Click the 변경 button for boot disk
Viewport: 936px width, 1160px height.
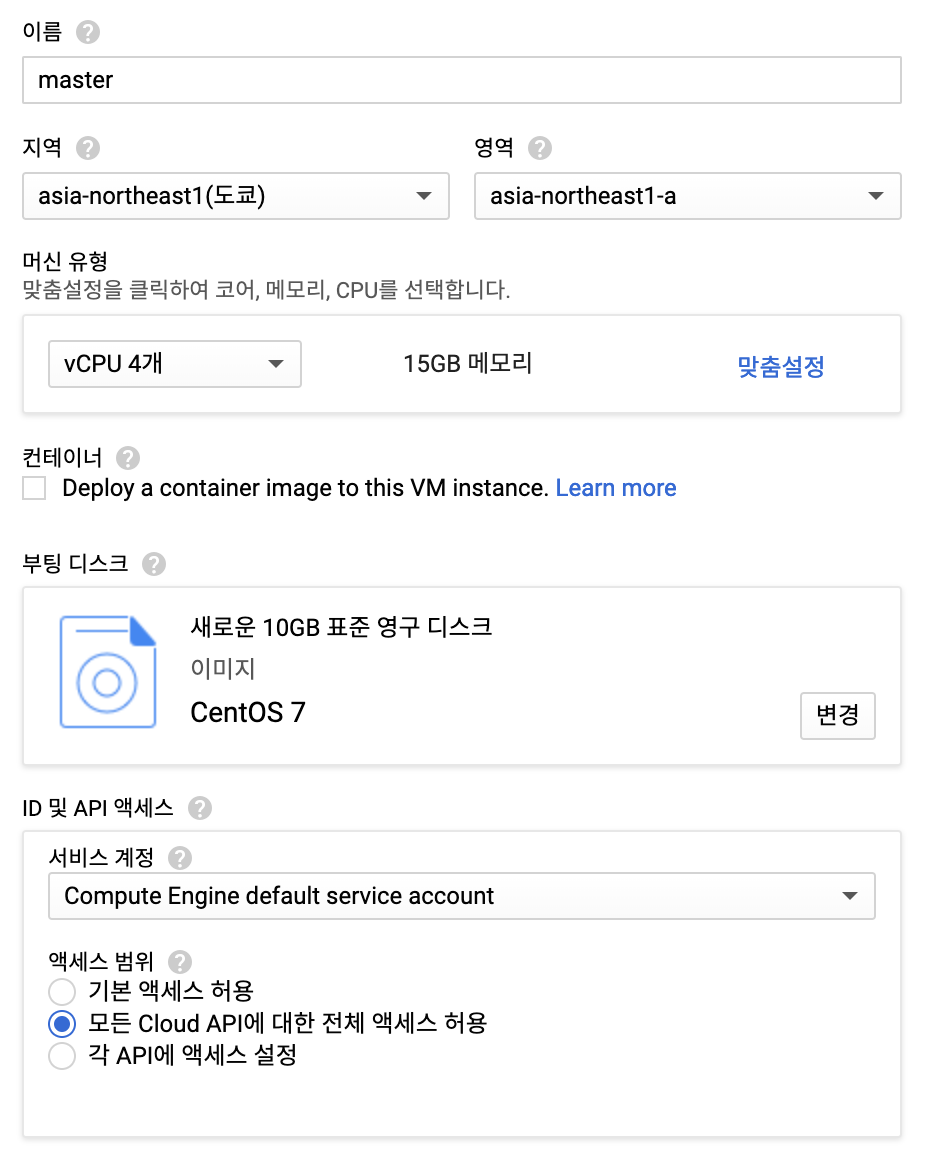pos(838,716)
